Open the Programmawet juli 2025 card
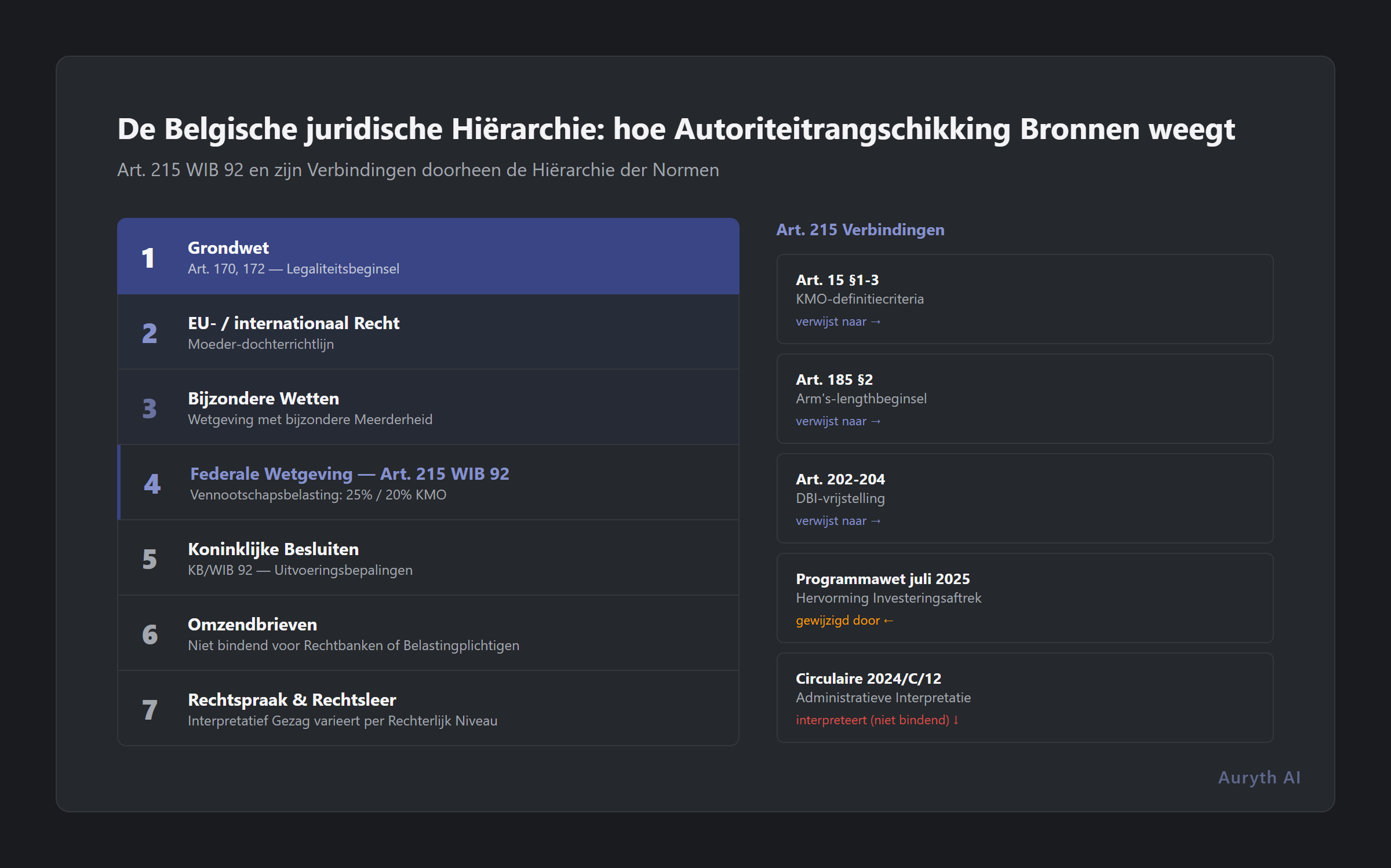Screen dimensions: 1391x868 [x=1024, y=598]
